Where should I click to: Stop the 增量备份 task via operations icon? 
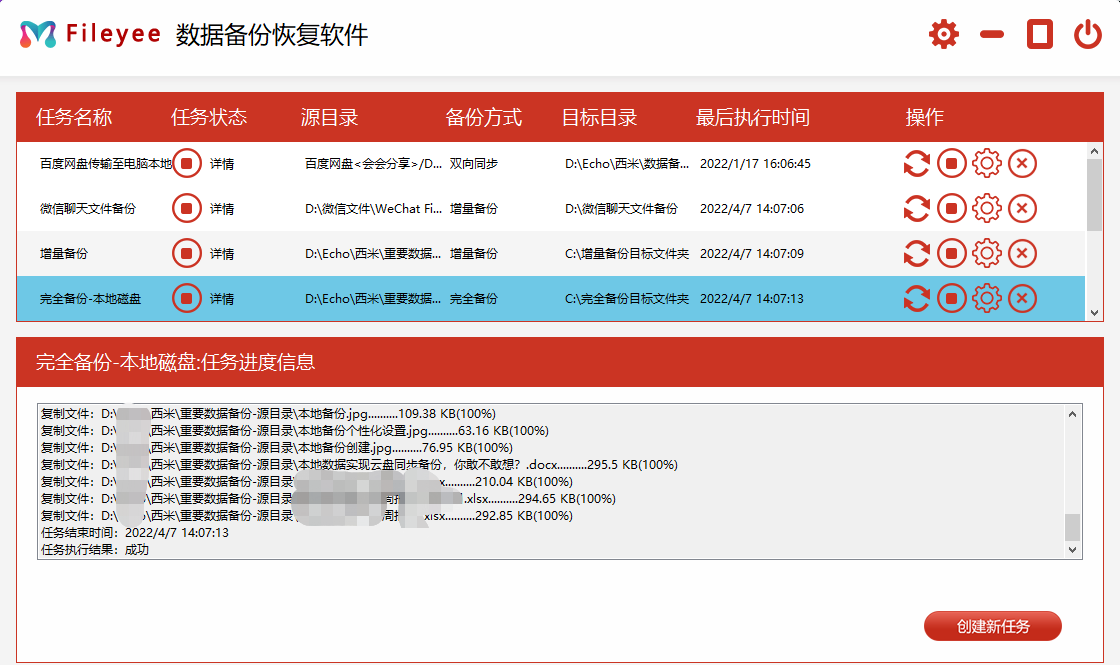pyautogui.click(x=952, y=253)
